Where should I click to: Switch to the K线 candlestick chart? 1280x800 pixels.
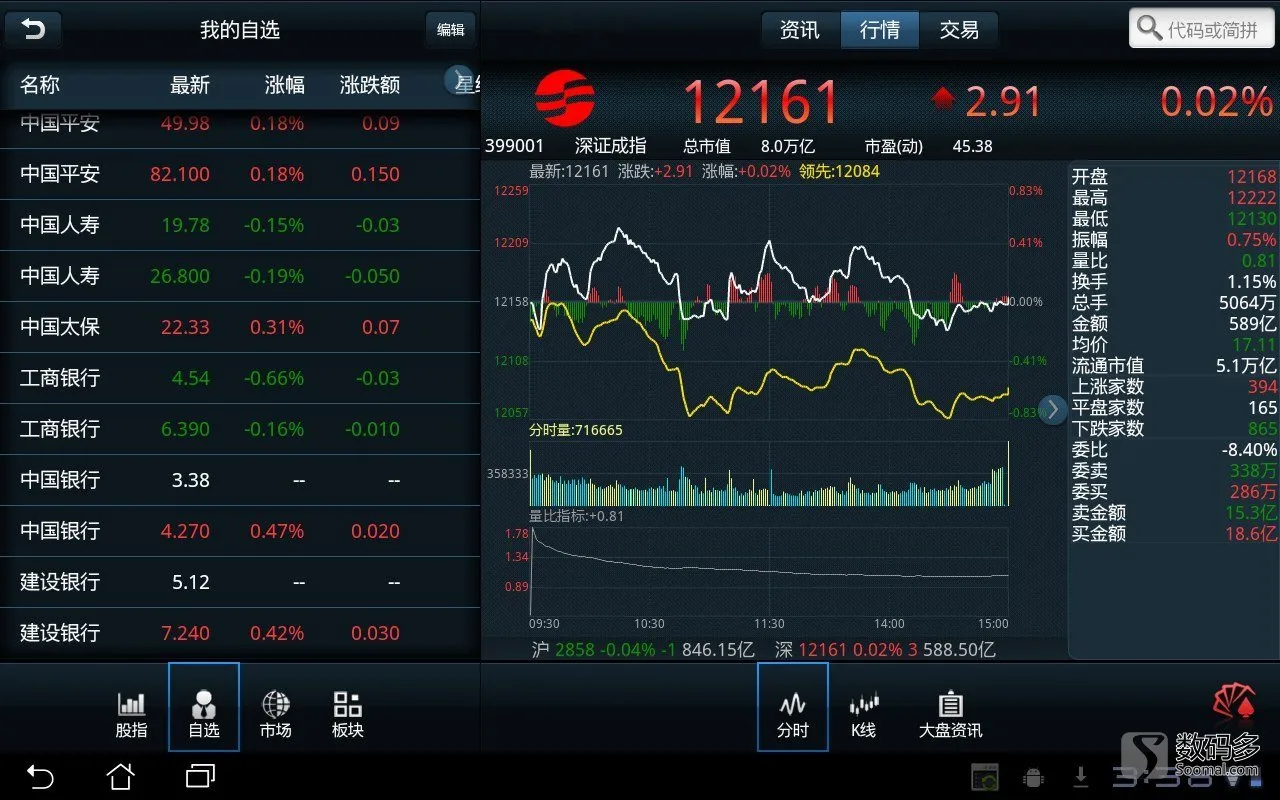(863, 714)
